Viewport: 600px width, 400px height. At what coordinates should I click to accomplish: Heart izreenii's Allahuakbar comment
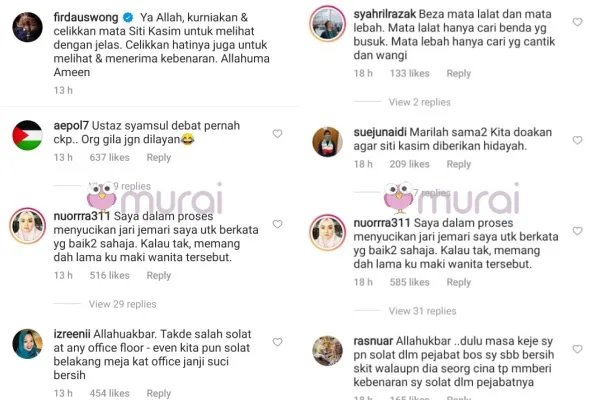277,342
